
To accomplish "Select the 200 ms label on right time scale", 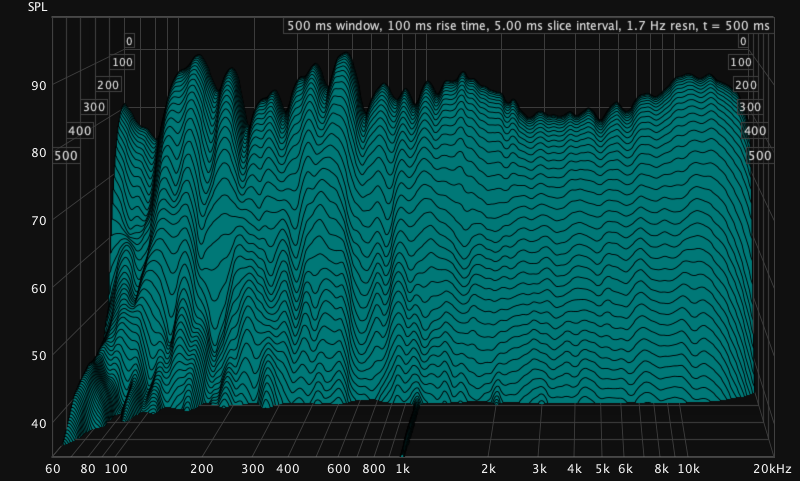I will click(x=745, y=85).
